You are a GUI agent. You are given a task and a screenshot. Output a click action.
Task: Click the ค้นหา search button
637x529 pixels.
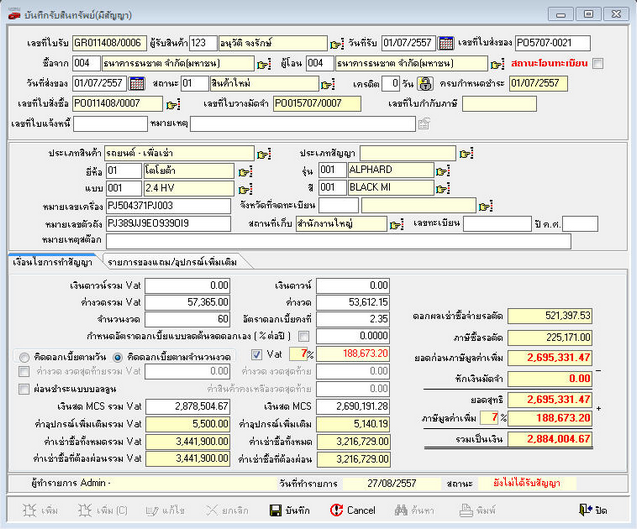(414, 510)
